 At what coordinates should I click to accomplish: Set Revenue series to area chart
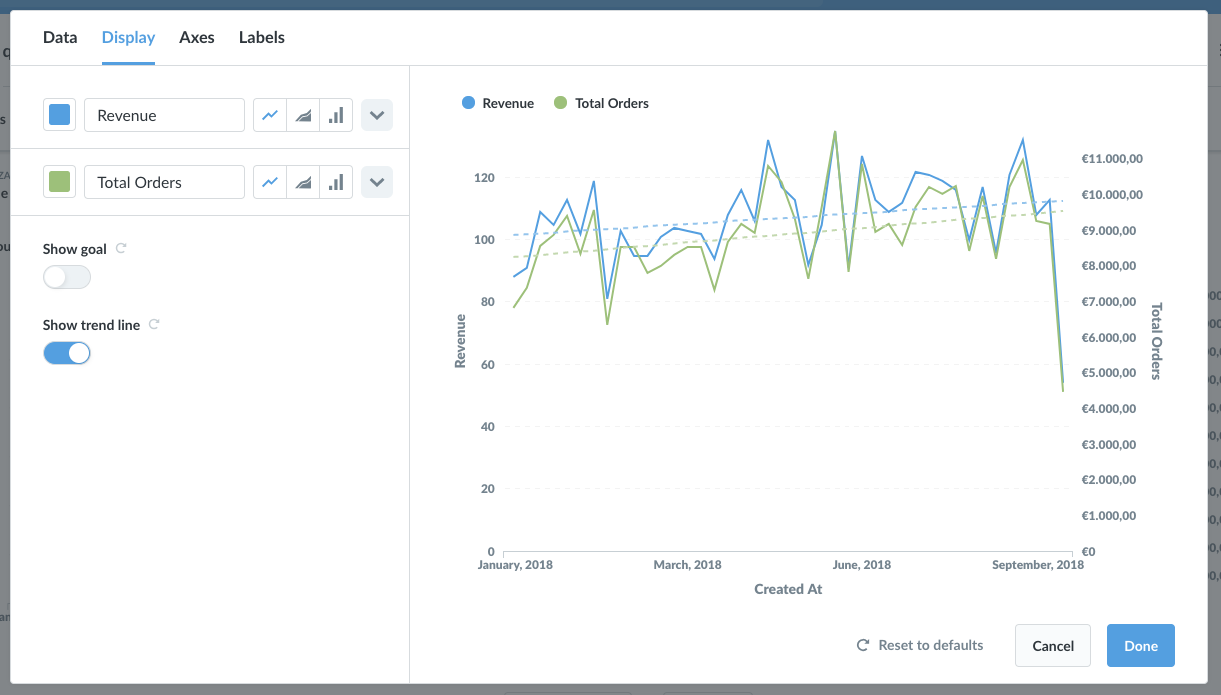[303, 115]
